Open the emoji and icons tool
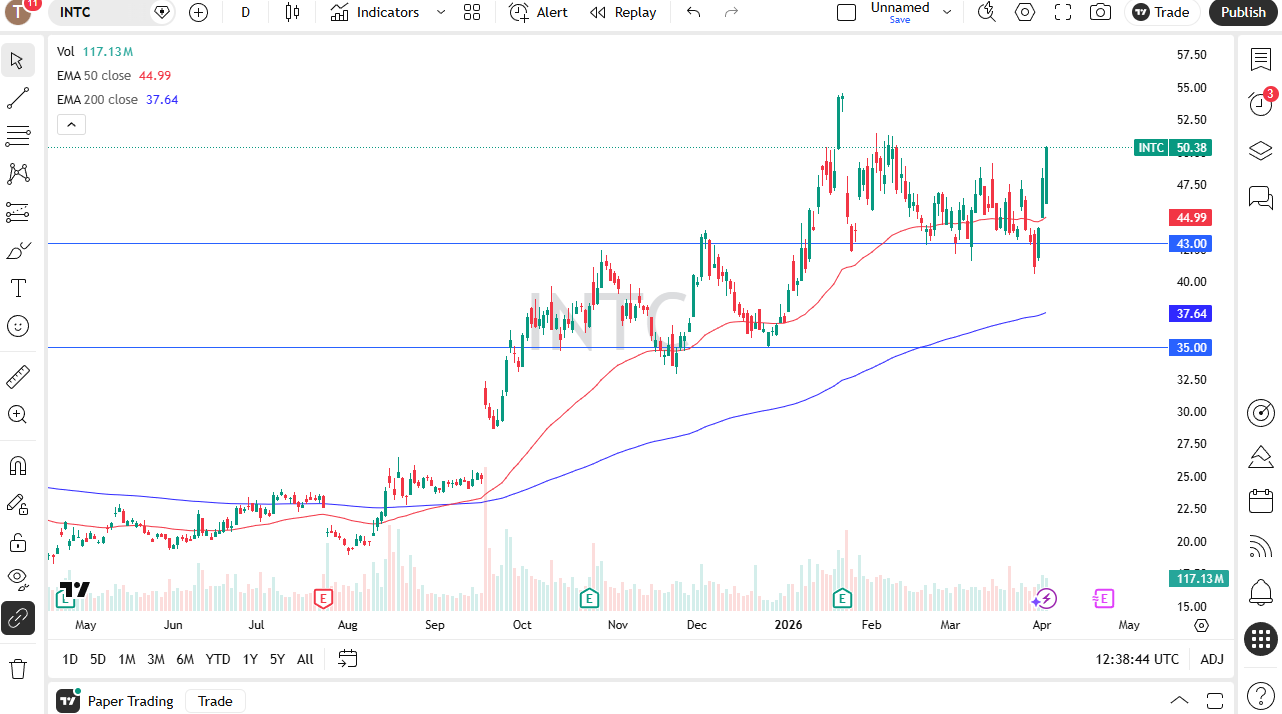 point(18,326)
